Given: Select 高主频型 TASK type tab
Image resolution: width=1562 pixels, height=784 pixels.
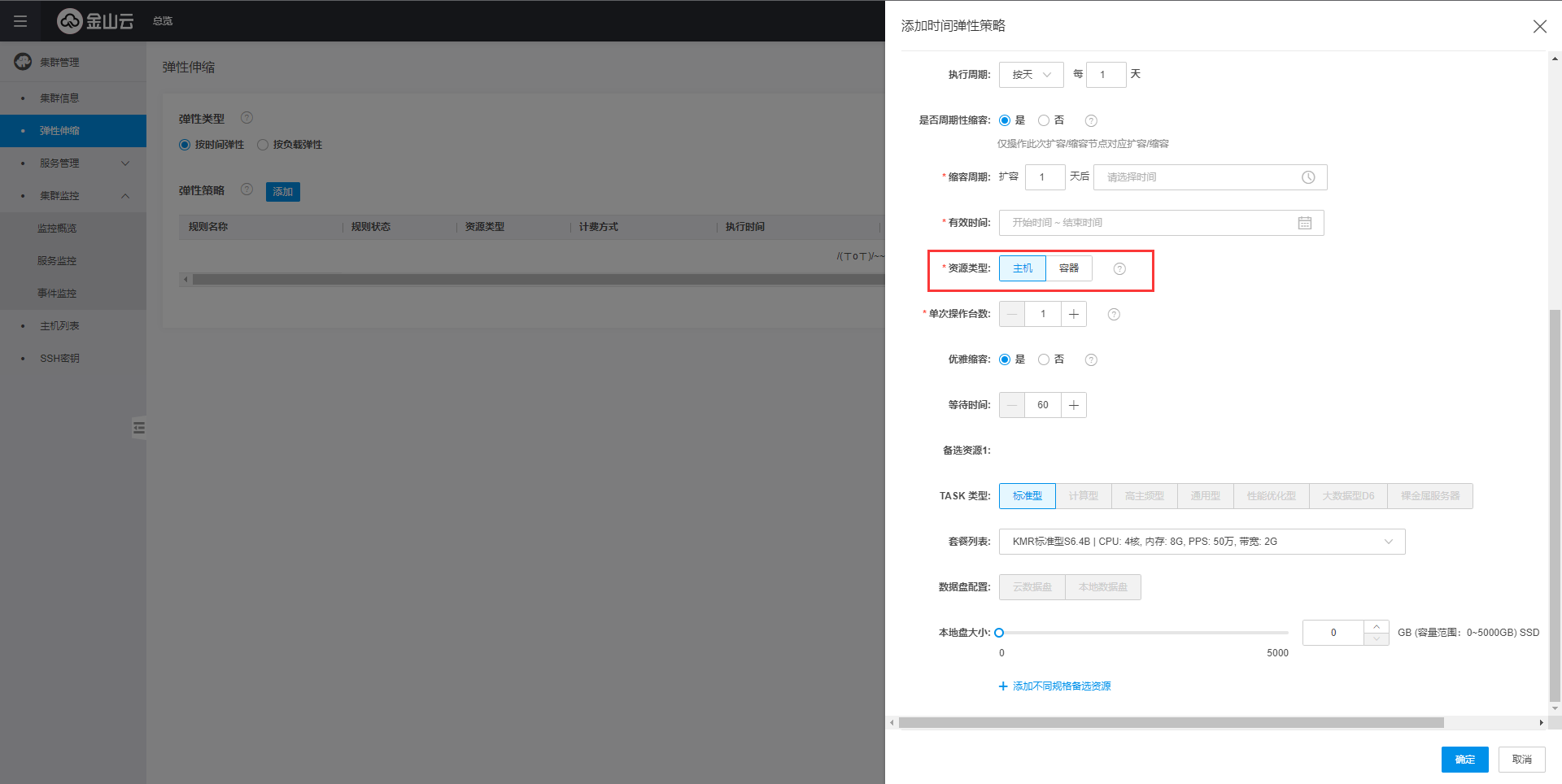Looking at the screenshot, I should coord(1145,496).
